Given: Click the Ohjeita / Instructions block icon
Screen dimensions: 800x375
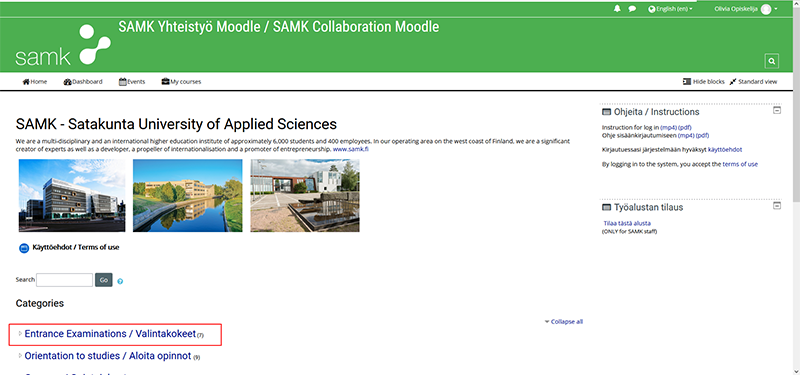Looking at the screenshot, I should tap(606, 112).
